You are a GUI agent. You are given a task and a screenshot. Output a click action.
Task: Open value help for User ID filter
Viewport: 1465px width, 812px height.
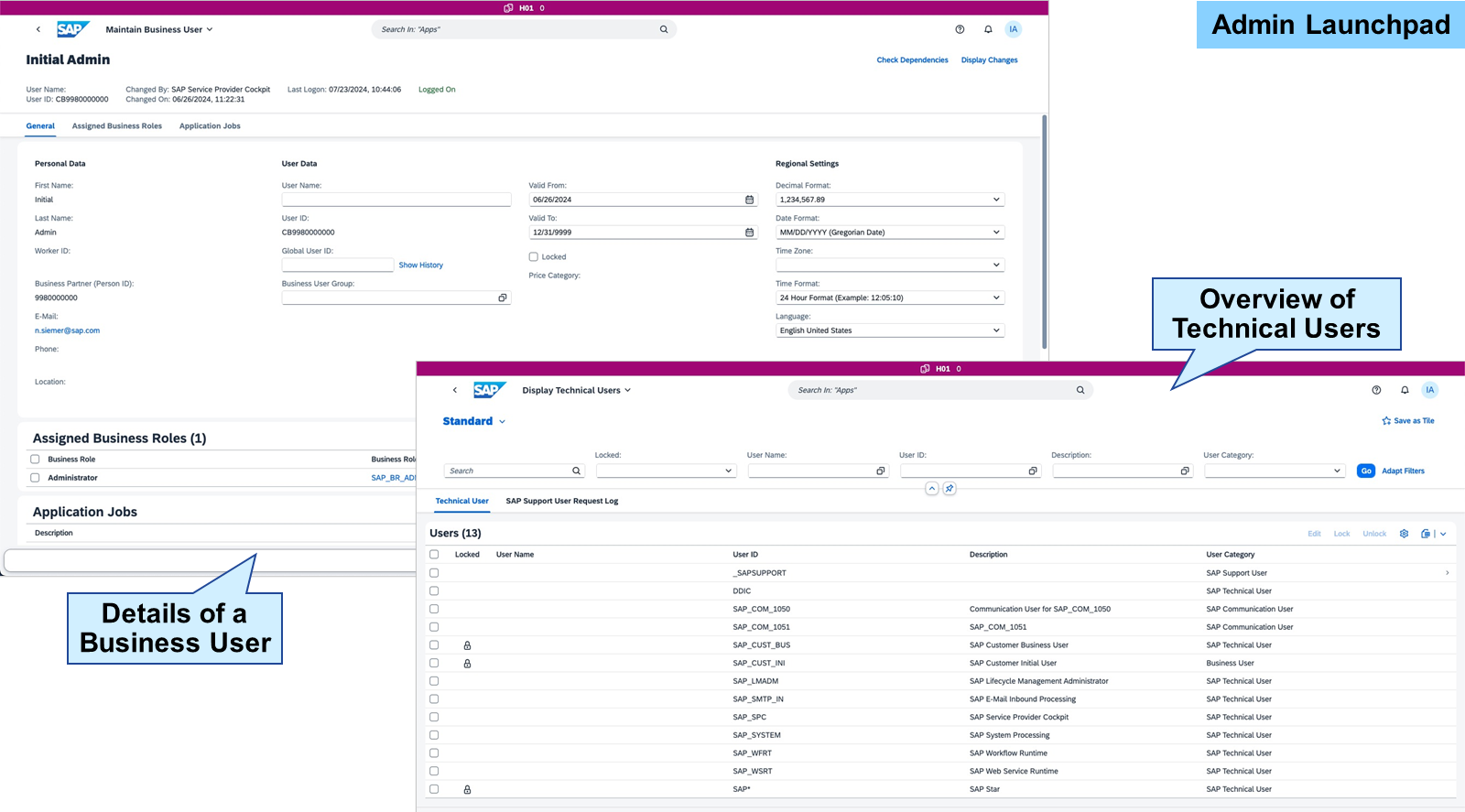[1033, 471]
